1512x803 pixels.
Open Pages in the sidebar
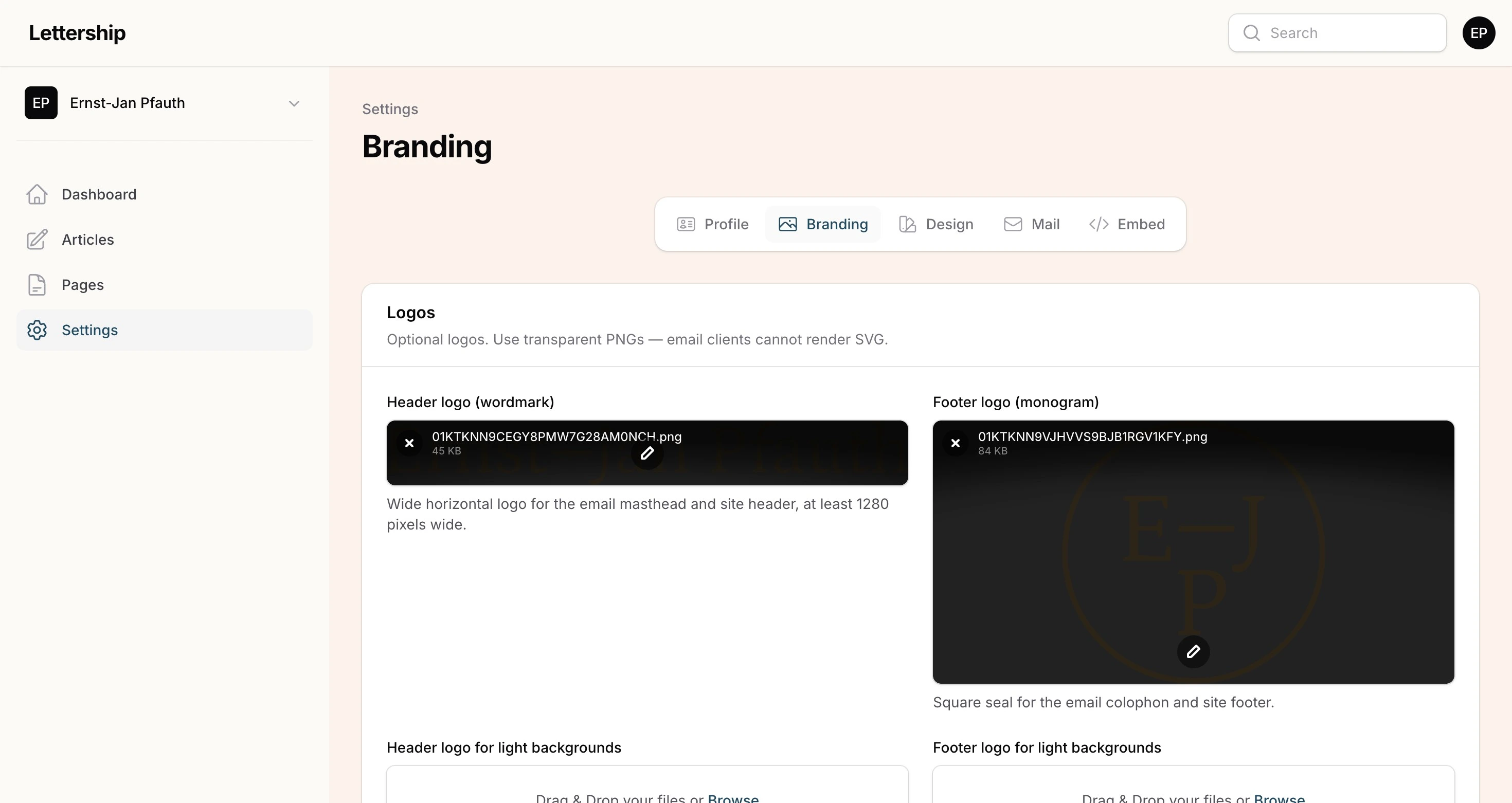click(x=165, y=284)
